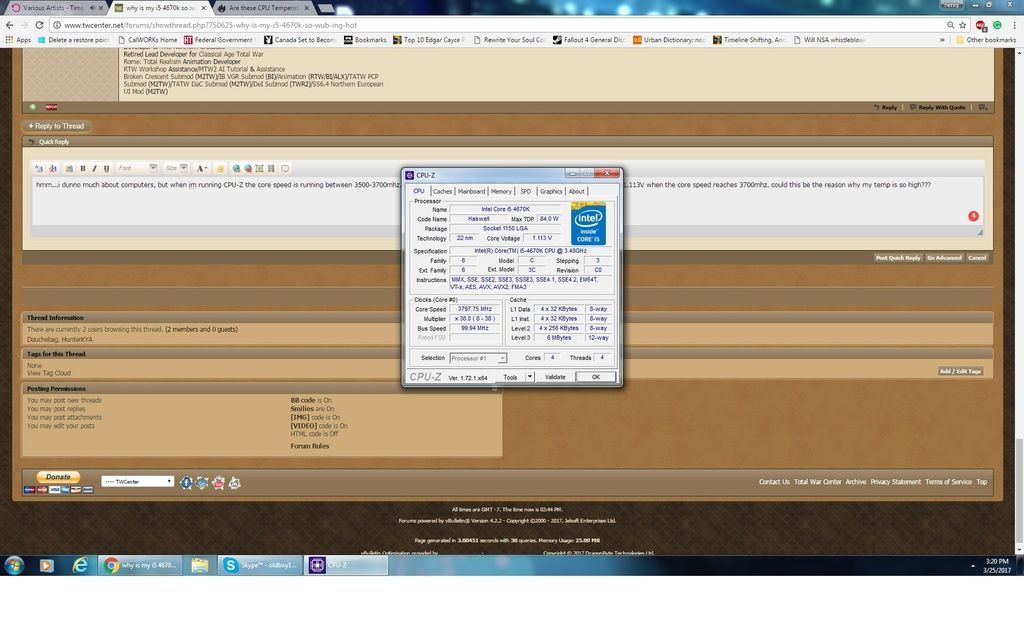Click the Chrome address bar

click(496, 25)
